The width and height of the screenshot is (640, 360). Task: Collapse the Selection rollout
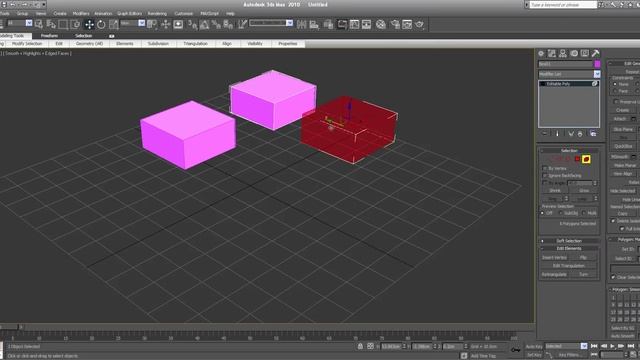click(569, 151)
